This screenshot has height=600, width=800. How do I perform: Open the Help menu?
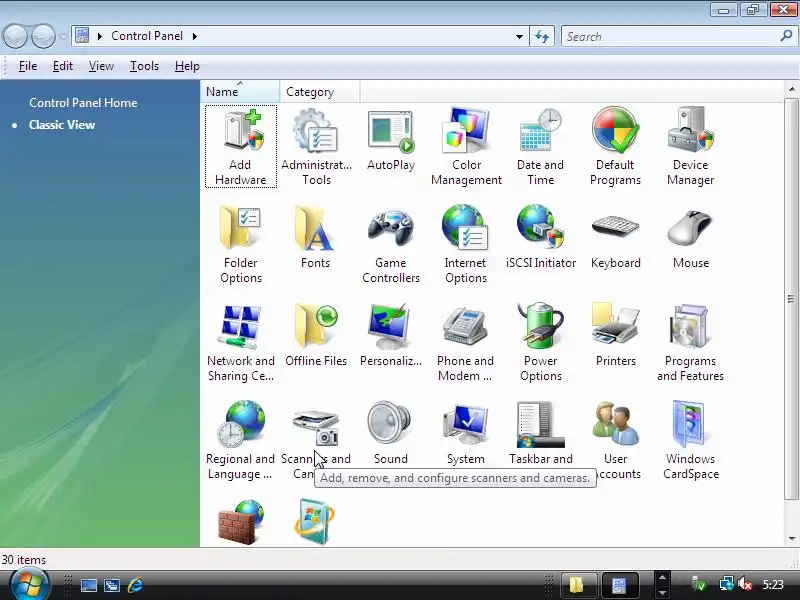point(187,66)
